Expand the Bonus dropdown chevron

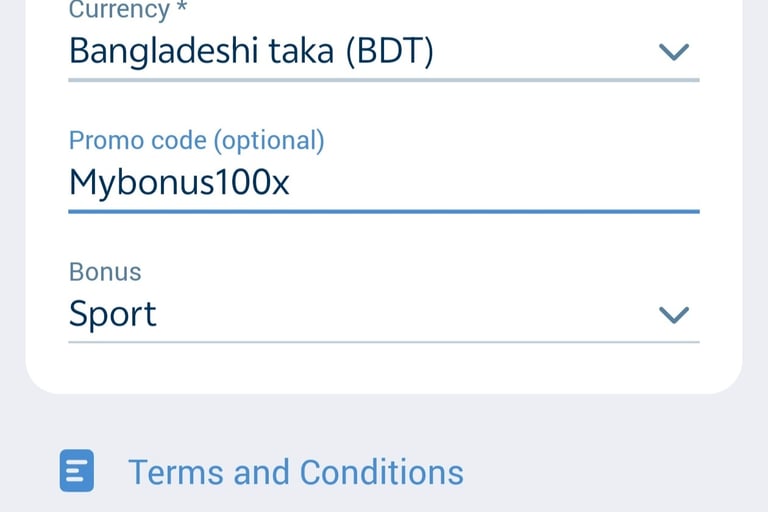point(674,315)
